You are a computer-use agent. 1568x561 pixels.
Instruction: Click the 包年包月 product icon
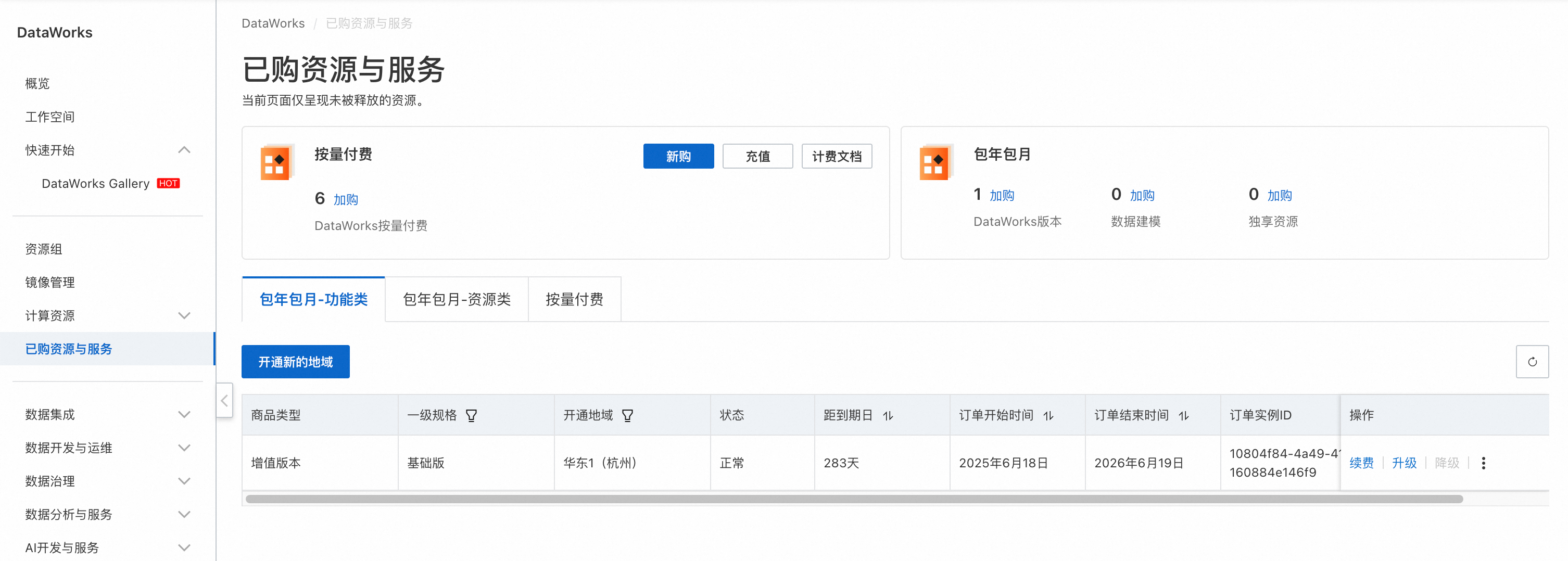(x=936, y=162)
